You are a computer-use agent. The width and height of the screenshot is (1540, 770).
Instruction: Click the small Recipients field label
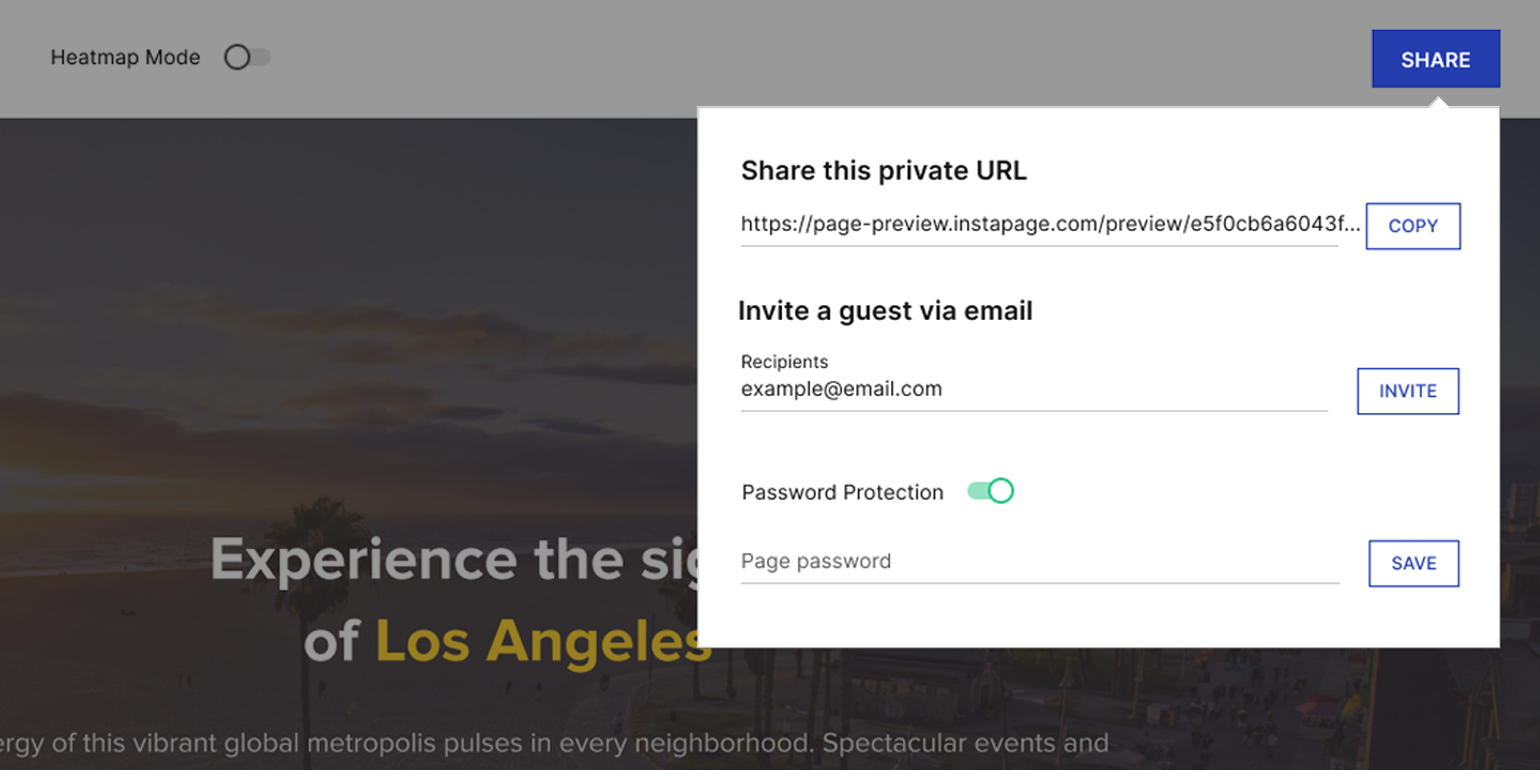[784, 362]
